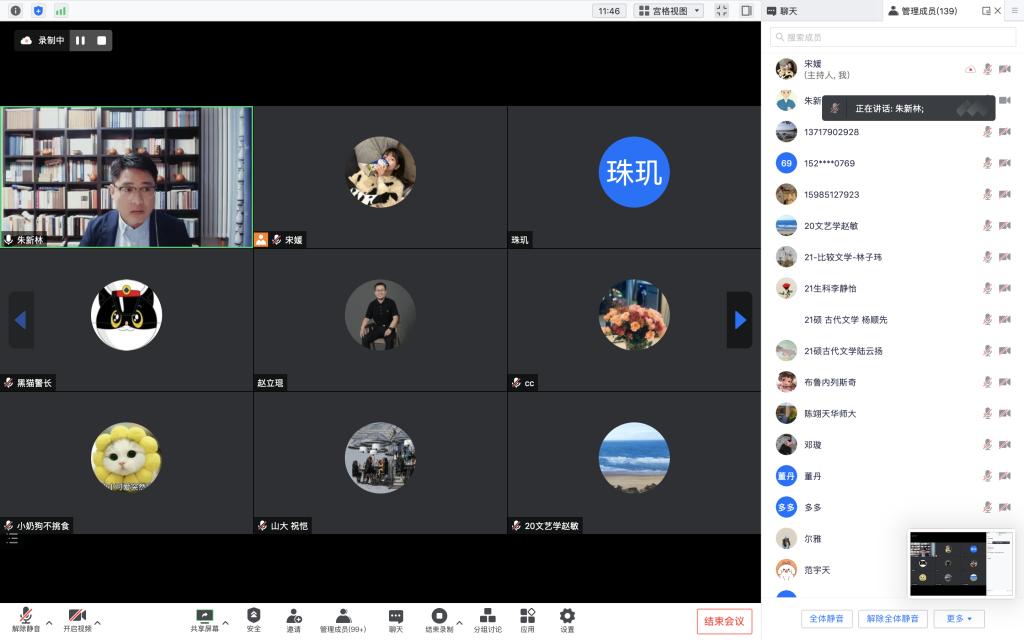Exit full screen using the top bar icon
The image size is (1024, 640).
[x=721, y=11]
